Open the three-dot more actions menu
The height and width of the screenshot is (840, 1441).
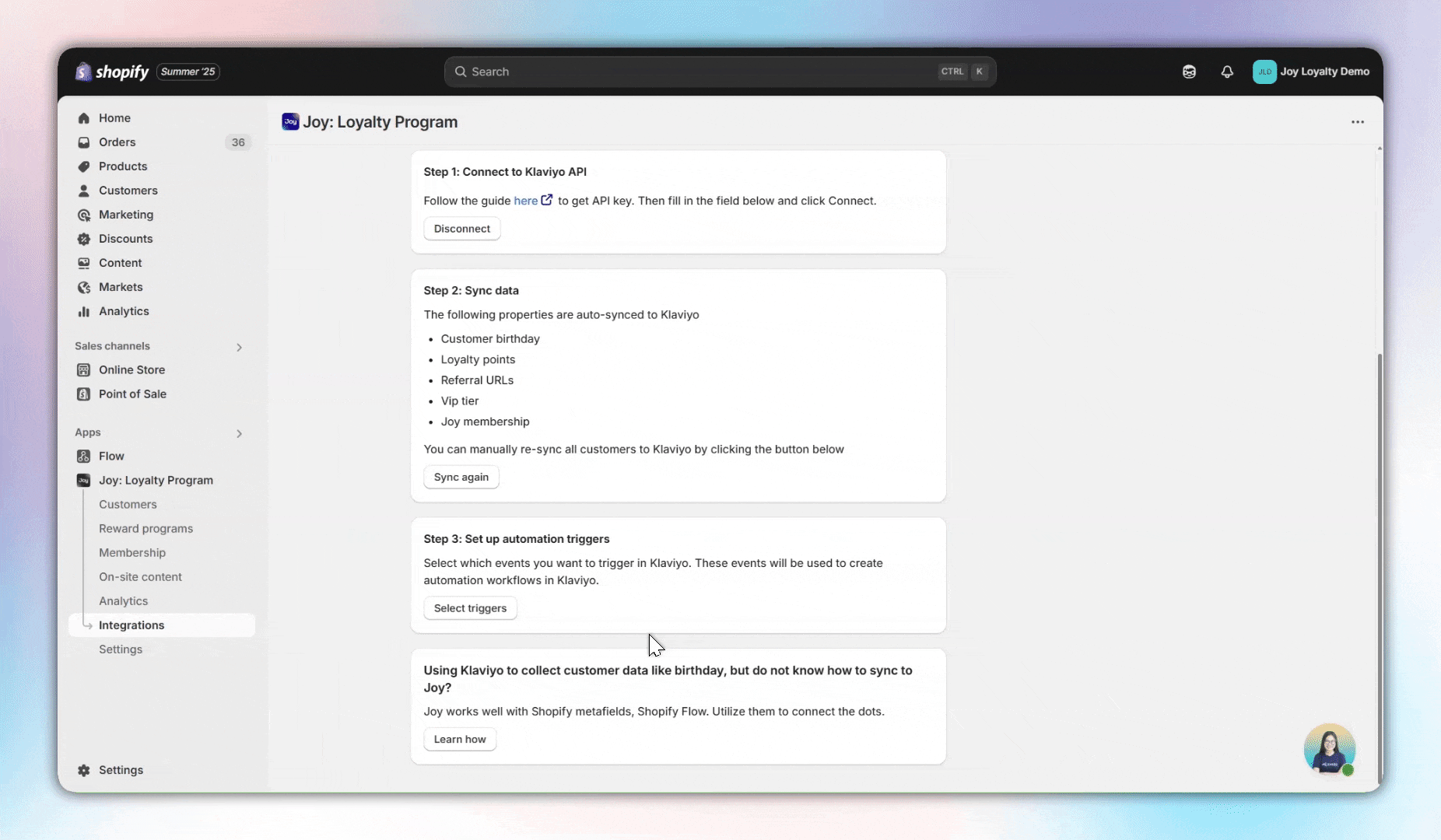click(1357, 122)
